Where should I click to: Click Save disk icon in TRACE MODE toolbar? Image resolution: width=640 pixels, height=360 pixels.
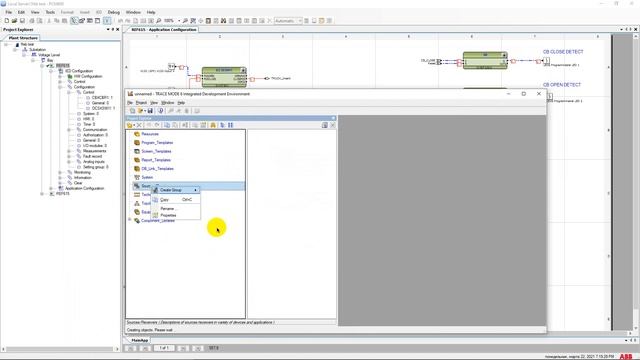coord(150,111)
